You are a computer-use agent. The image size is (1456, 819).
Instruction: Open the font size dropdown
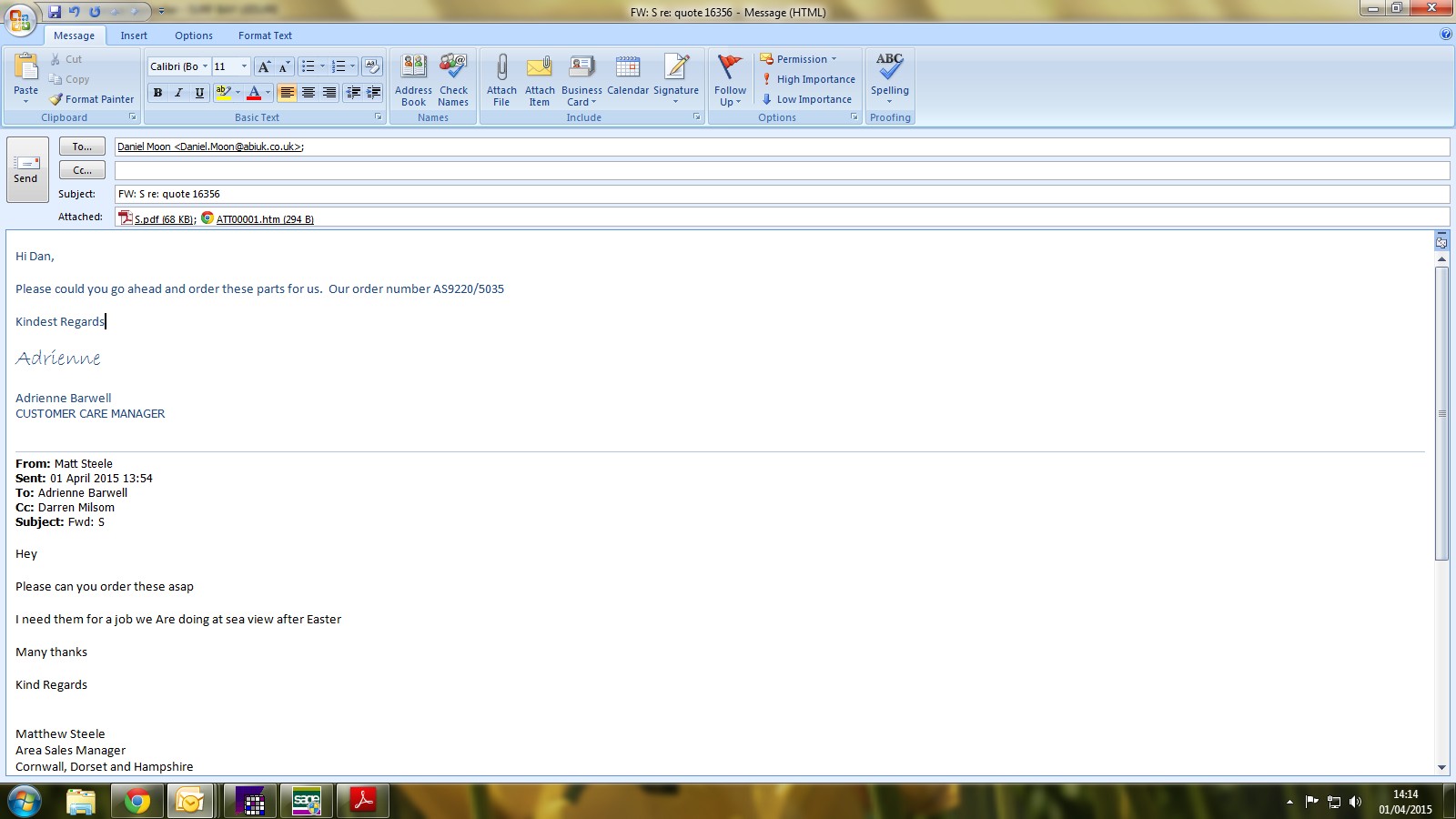click(244, 66)
